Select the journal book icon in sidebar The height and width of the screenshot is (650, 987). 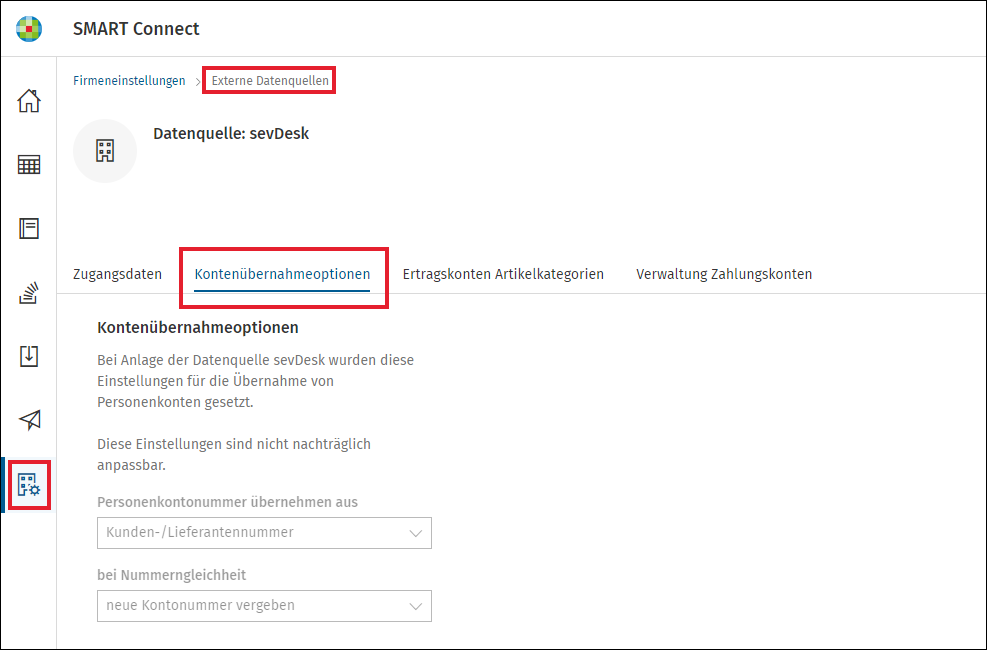click(x=29, y=228)
